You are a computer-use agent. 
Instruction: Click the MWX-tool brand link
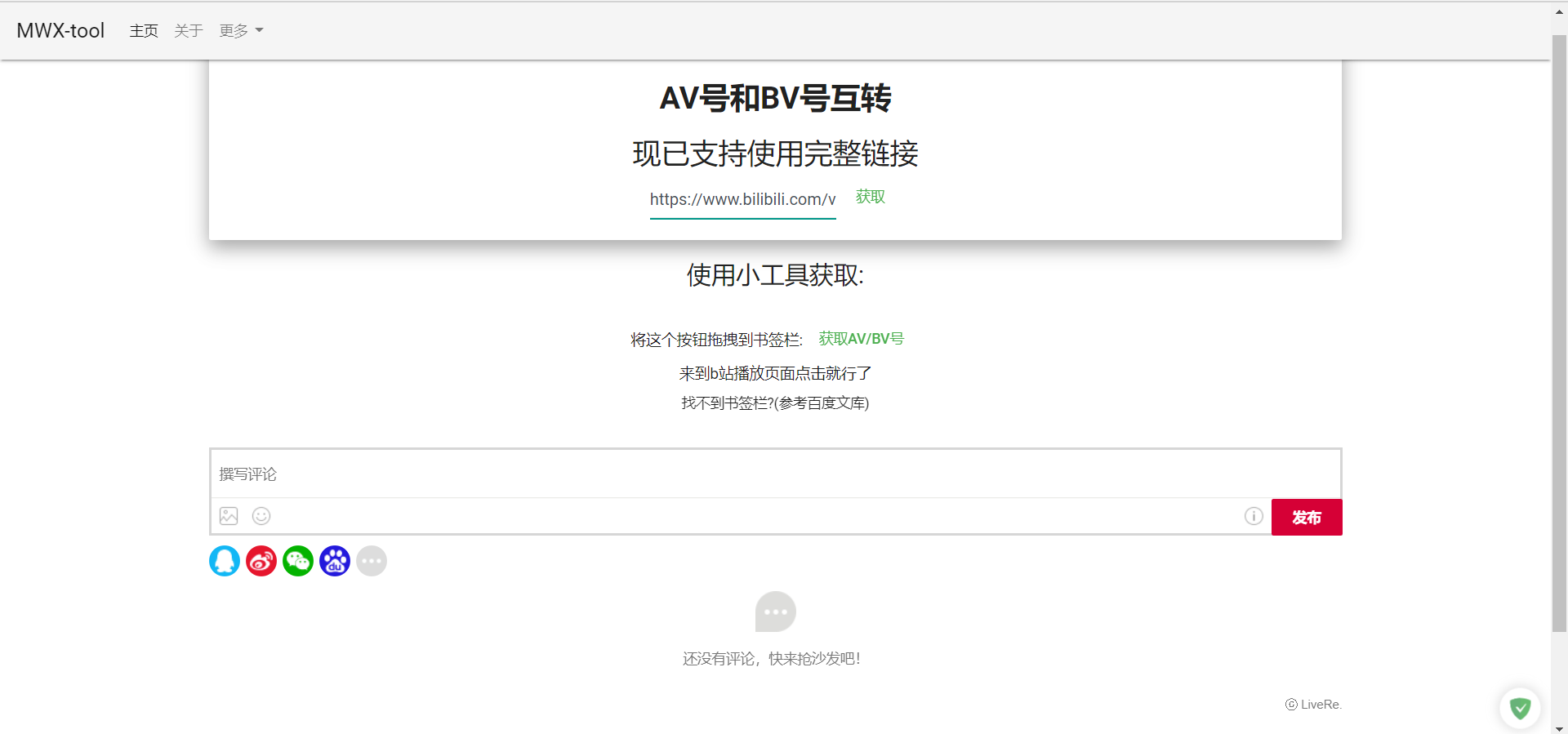click(60, 31)
